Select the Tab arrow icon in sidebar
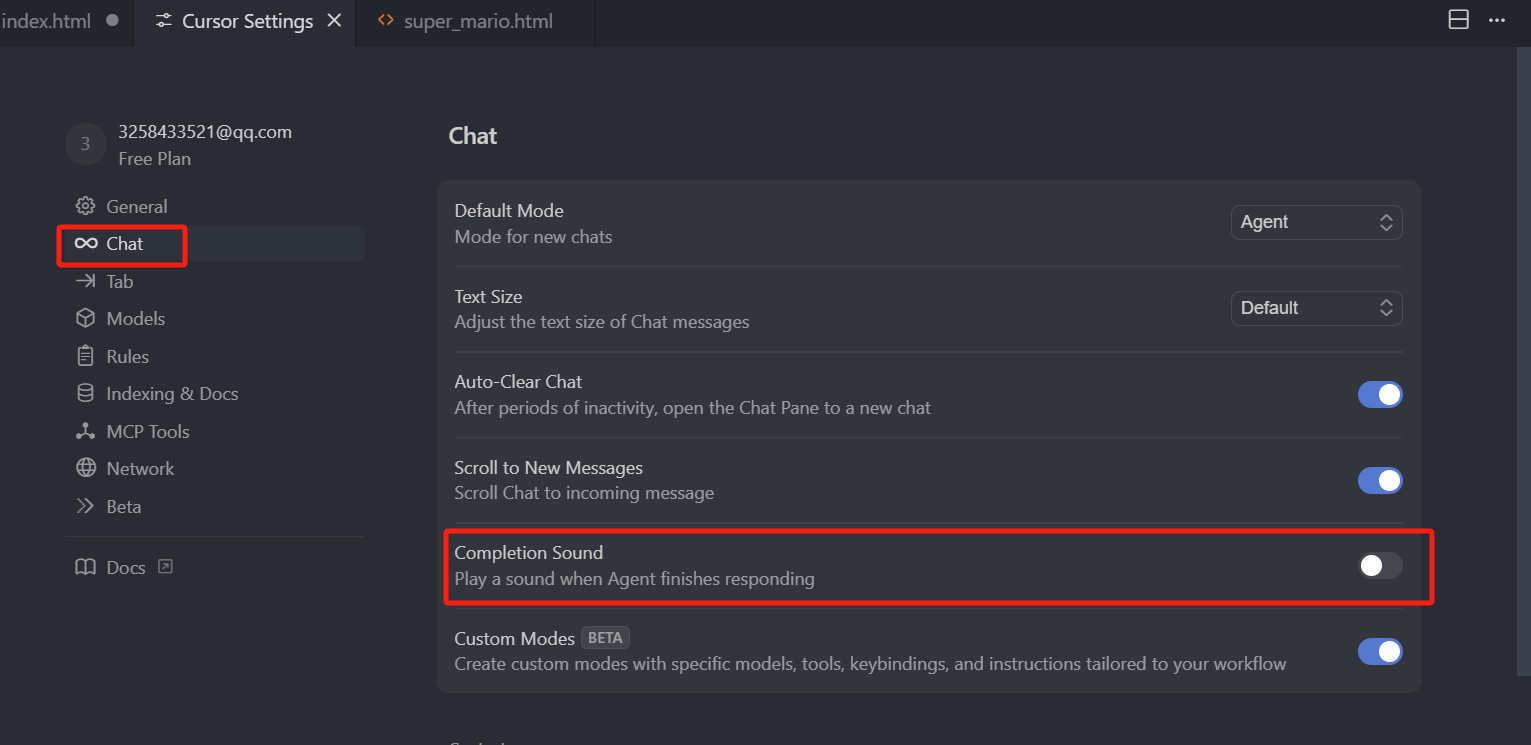1531x745 pixels. [x=86, y=281]
